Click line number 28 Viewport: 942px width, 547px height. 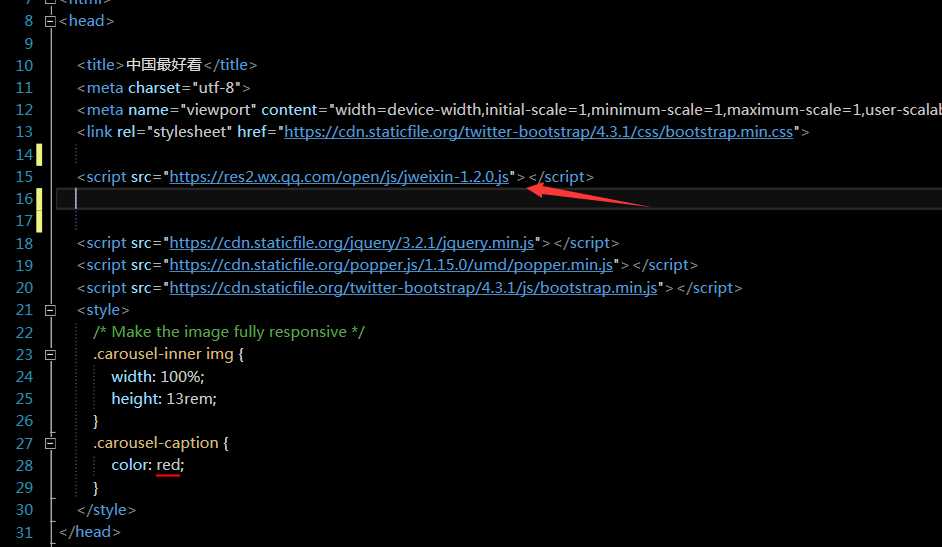coord(24,465)
